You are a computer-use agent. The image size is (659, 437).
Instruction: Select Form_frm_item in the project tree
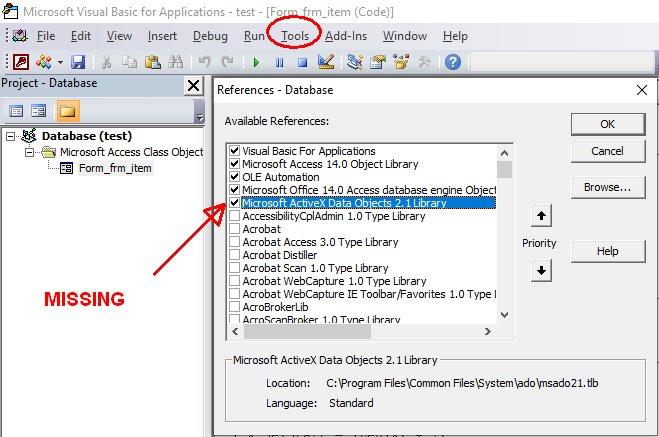click(x=115, y=168)
